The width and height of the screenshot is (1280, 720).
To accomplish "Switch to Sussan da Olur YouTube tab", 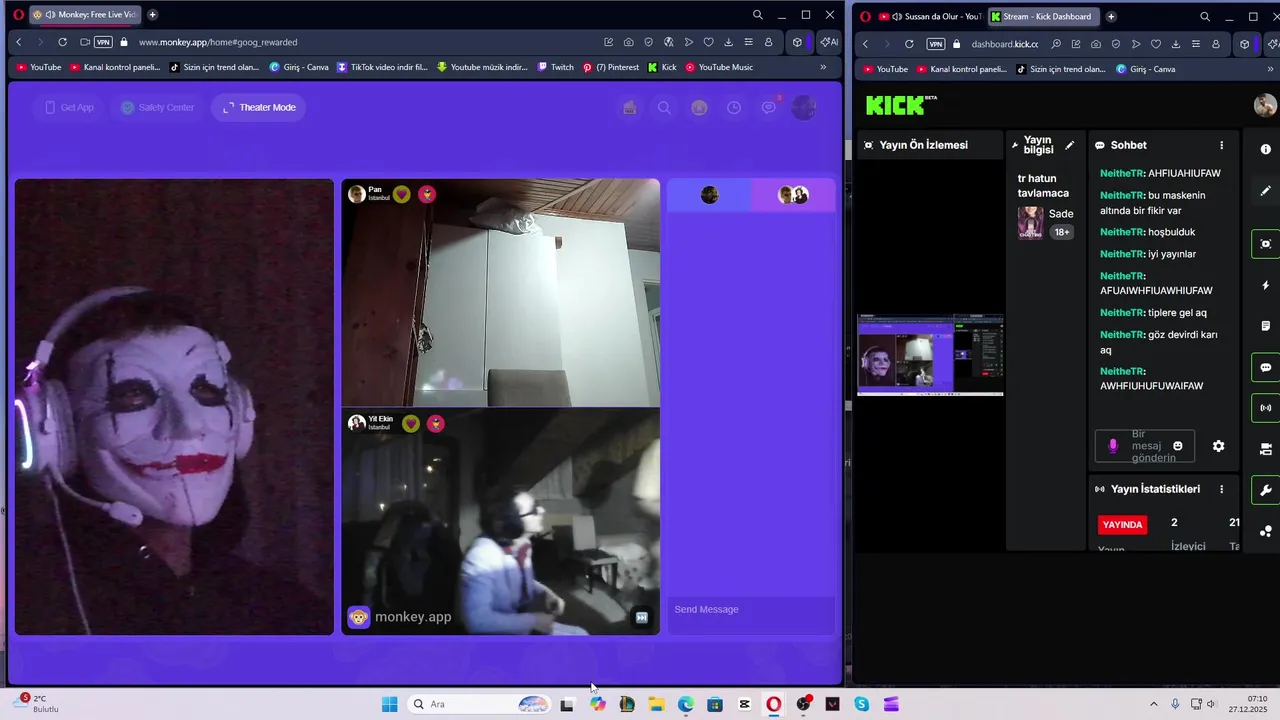I will click(929, 16).
